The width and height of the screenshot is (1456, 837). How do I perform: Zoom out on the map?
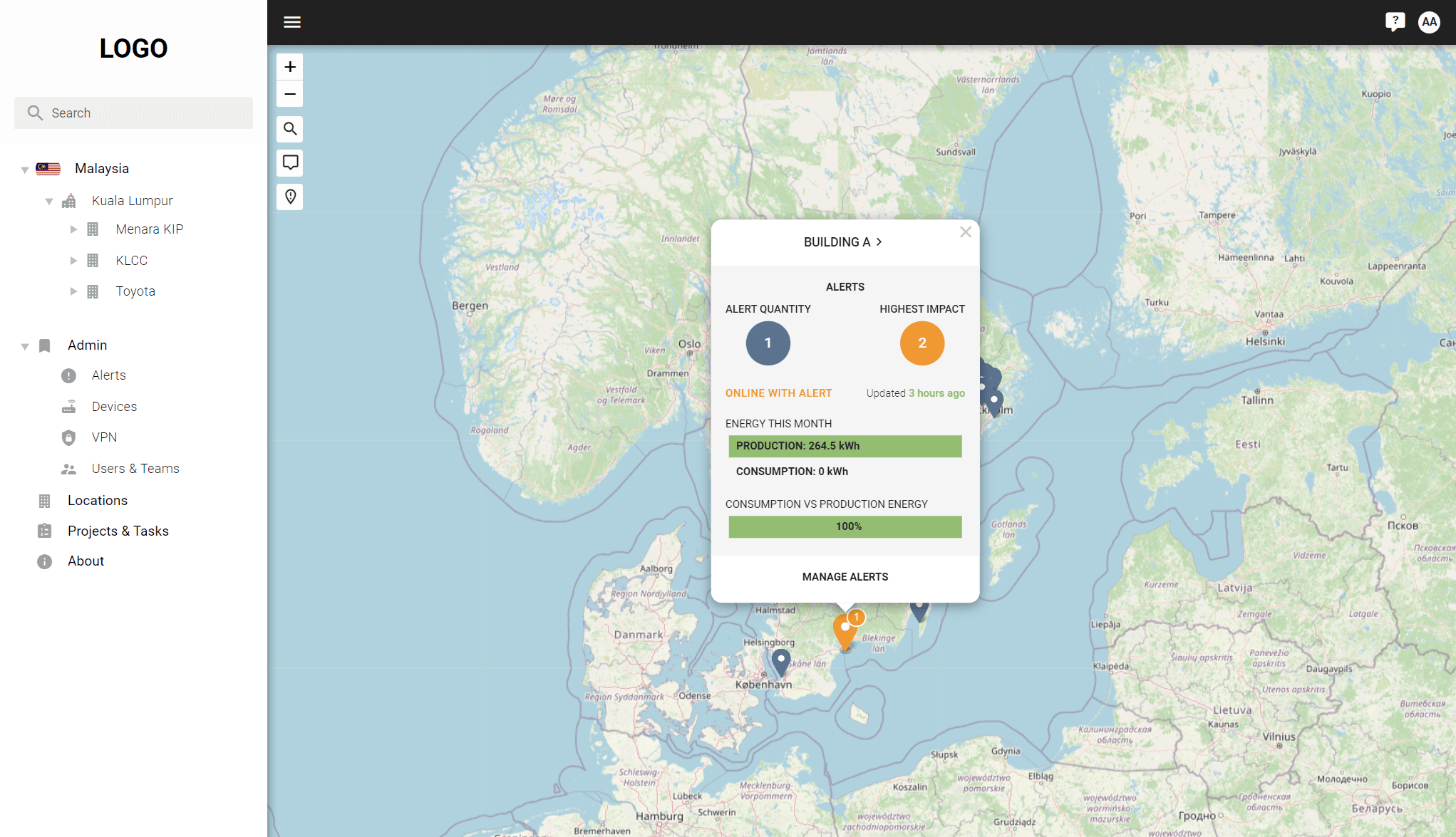tap(290, 94)
